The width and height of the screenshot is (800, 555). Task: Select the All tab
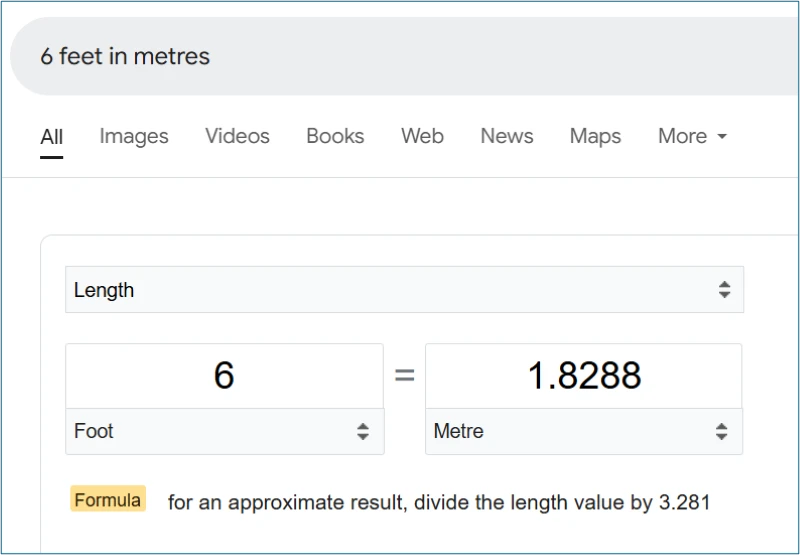[52, 137]
